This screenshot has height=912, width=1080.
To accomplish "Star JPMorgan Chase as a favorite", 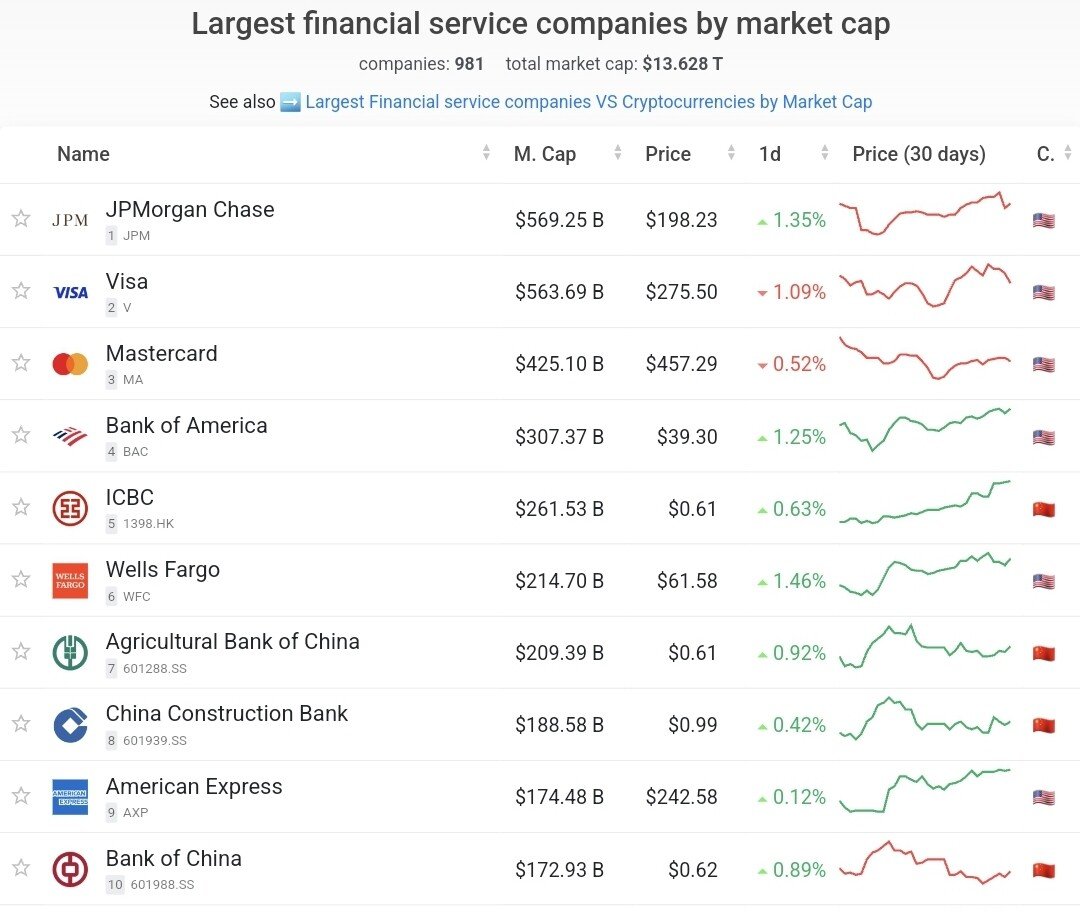I will 21,219.
